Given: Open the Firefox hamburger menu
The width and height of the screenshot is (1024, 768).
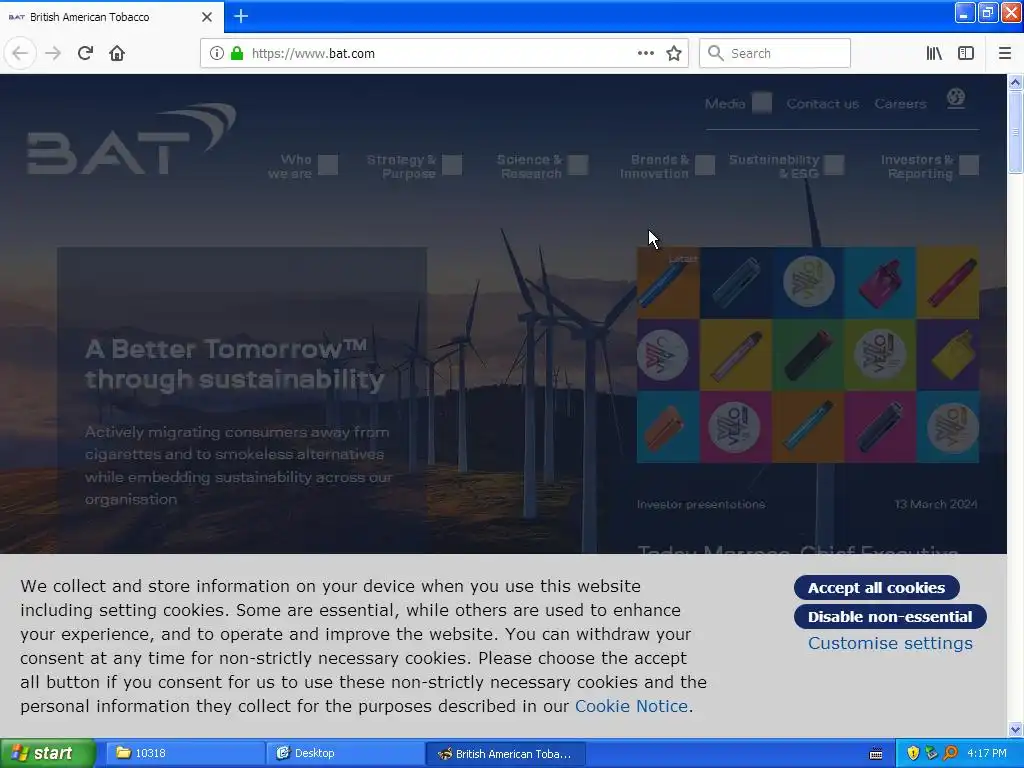Looking at the screenshot, I should tap(1004, 53).
